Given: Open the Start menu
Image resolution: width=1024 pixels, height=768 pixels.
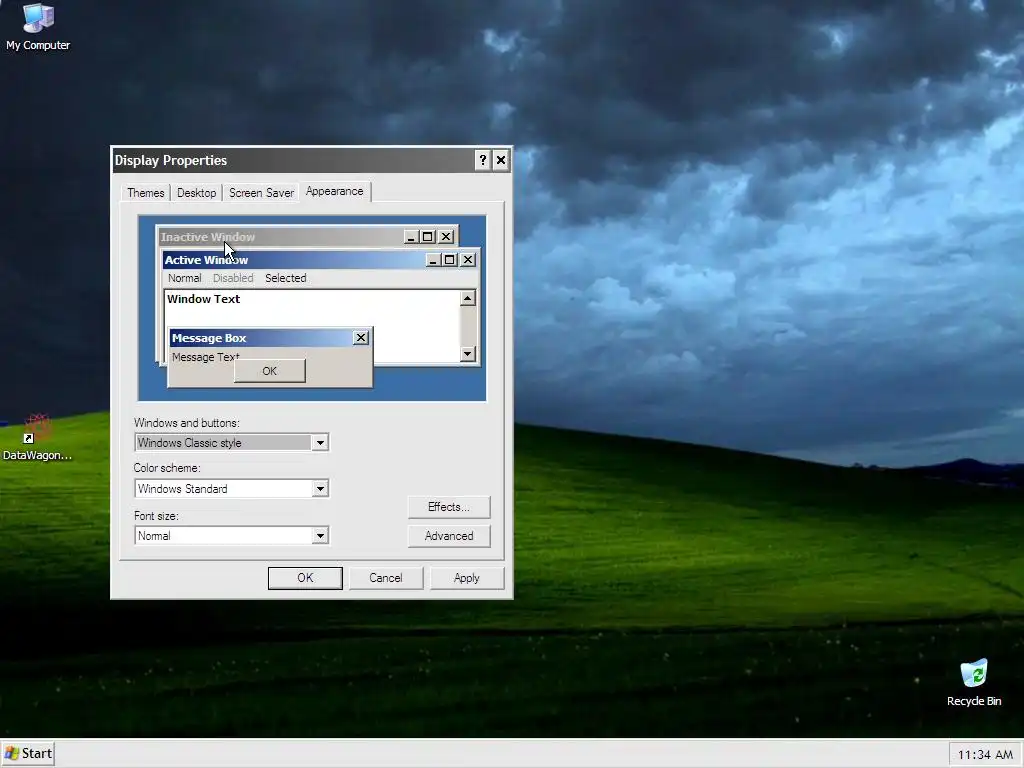Looking at the screenshot, I should (x=28, y=753).
